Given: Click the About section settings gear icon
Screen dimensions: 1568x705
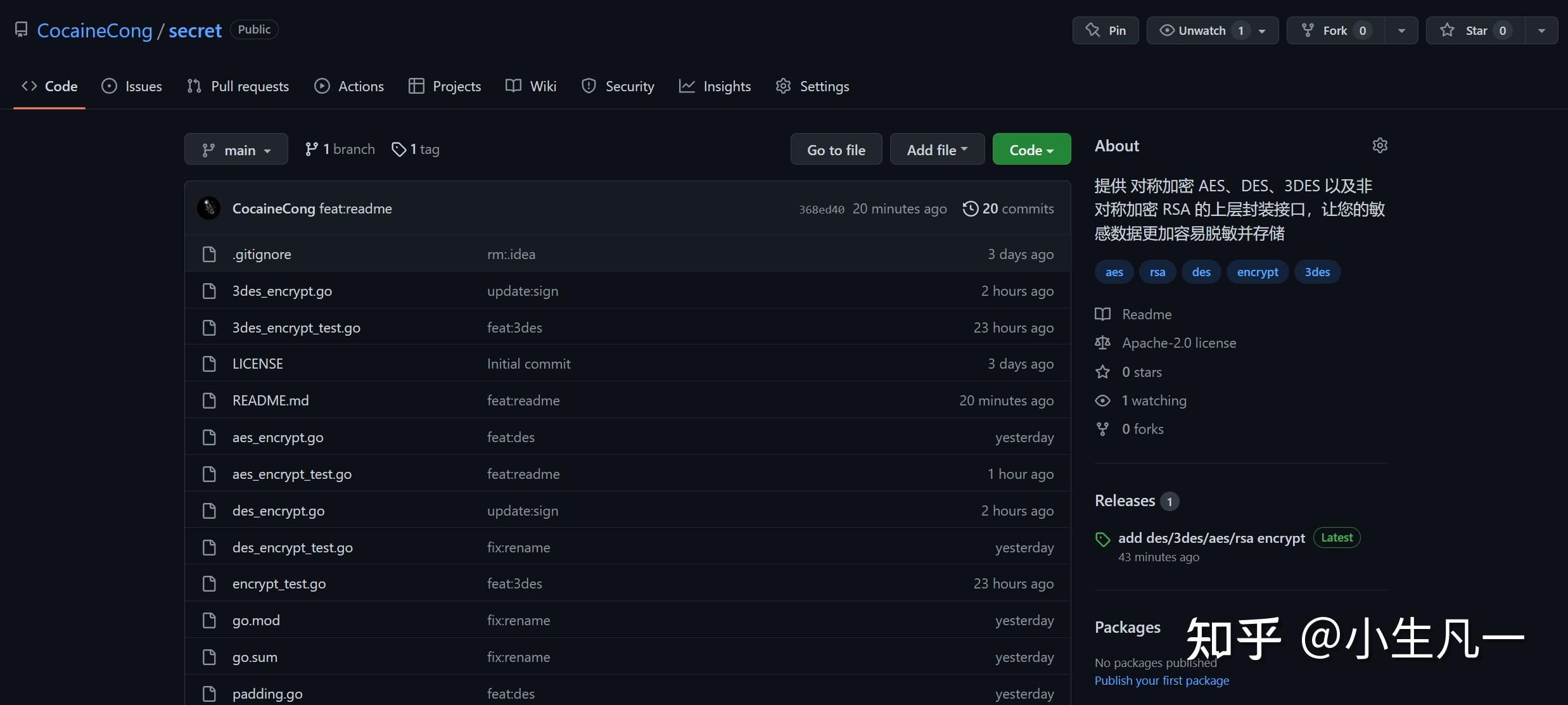Looking at the screenshot, I should coord(1380,146).
